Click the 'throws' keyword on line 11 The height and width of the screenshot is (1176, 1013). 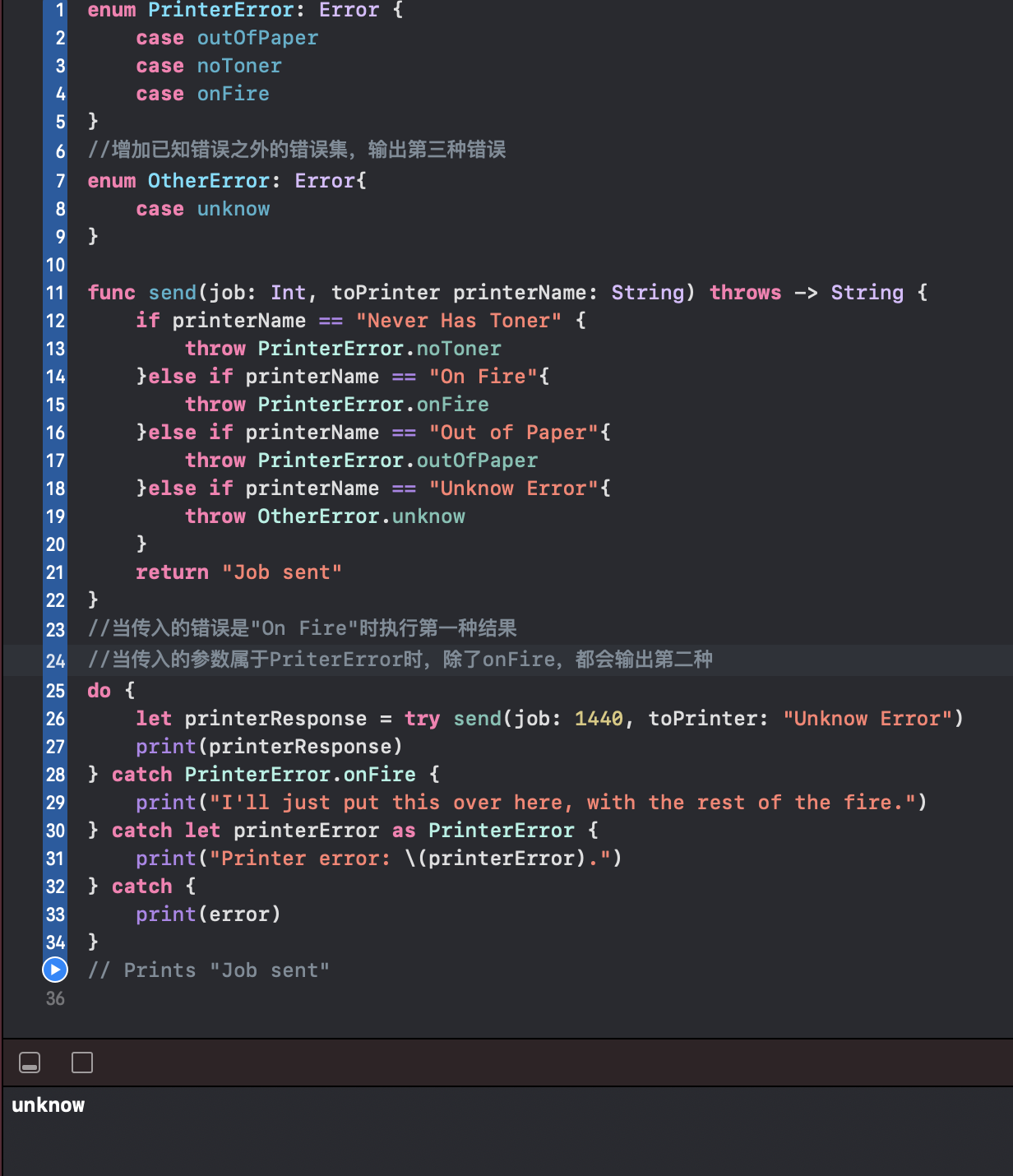point(746,293)
